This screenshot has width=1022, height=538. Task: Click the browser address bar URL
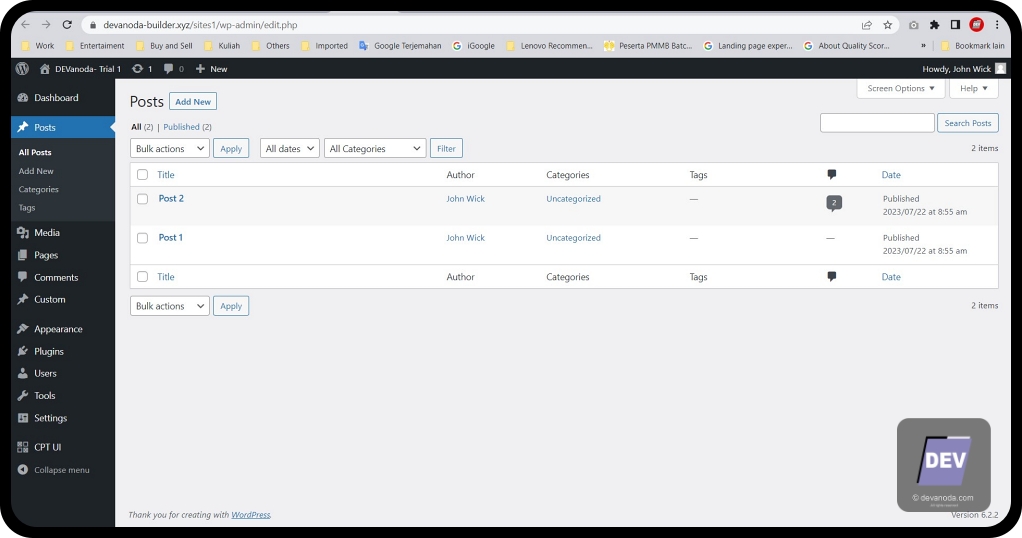200,25
